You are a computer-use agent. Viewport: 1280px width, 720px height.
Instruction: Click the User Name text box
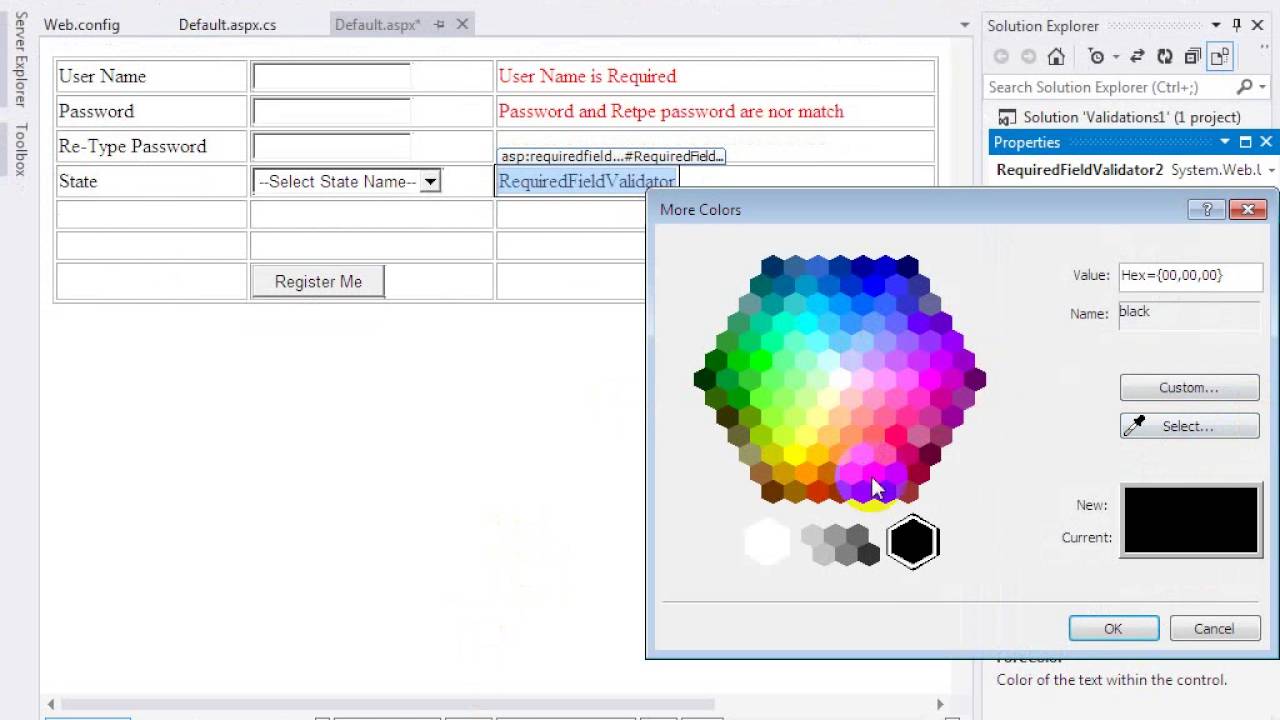(331, 76)
